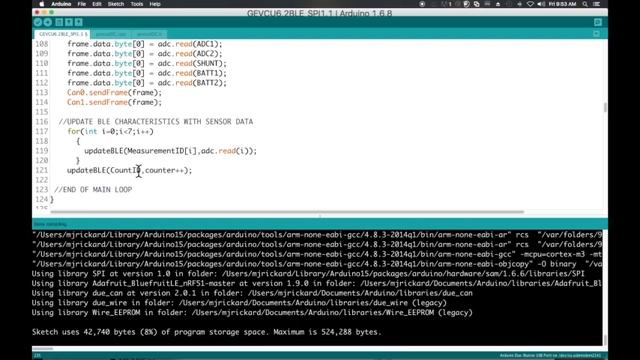Click console line Using library due_wire
This screenshot has height=360, width=640.
pyautogui.click(x=239, y=303)
